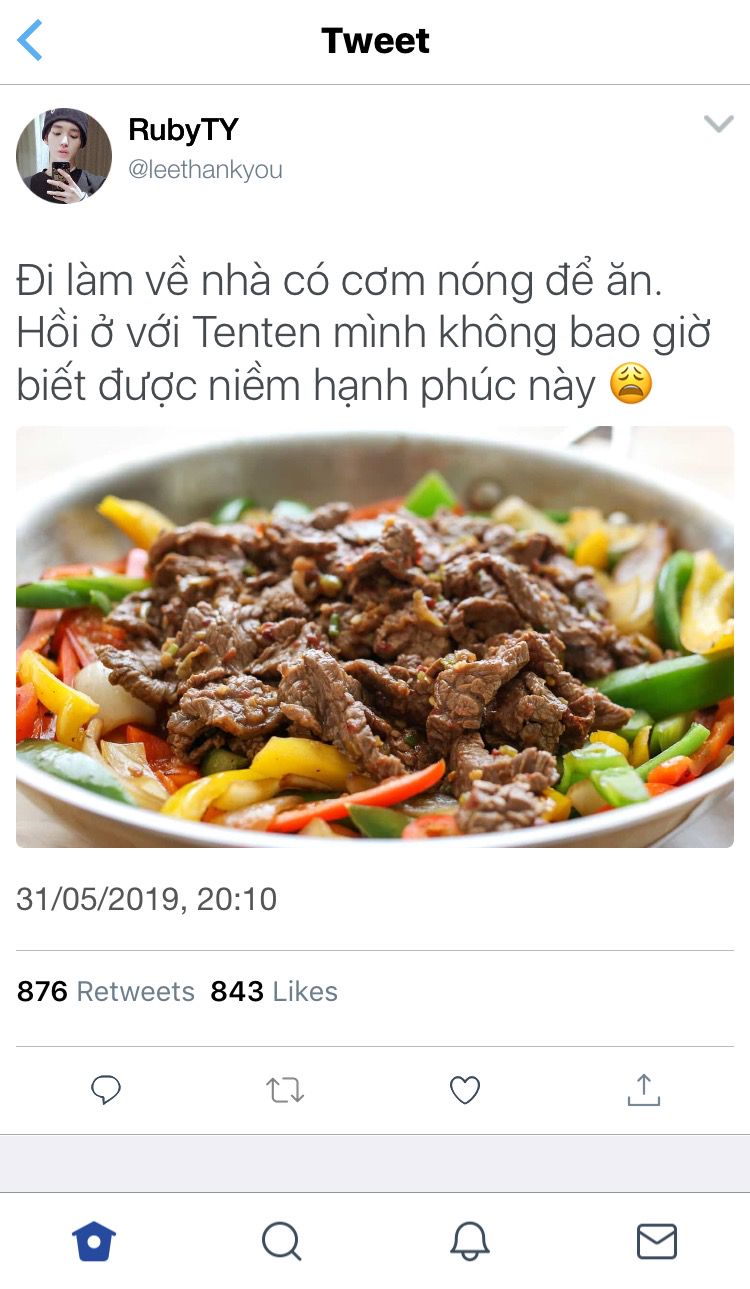Tap the @leethankyou handle
This screenshot has height=1289, width=750.
205,170
